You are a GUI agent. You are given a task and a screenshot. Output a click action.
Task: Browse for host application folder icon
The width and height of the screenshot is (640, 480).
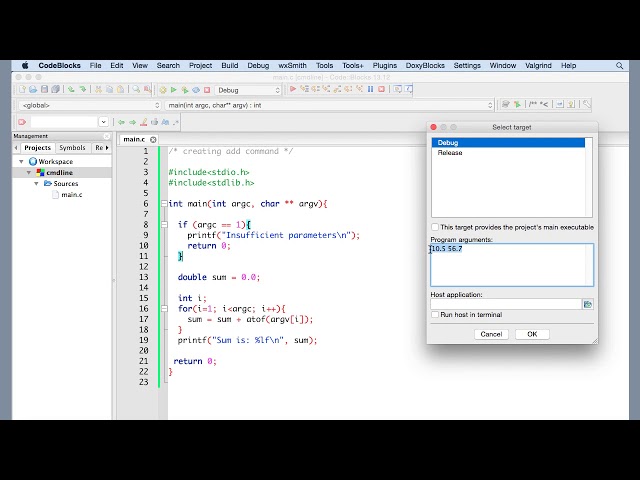(588, 304)
